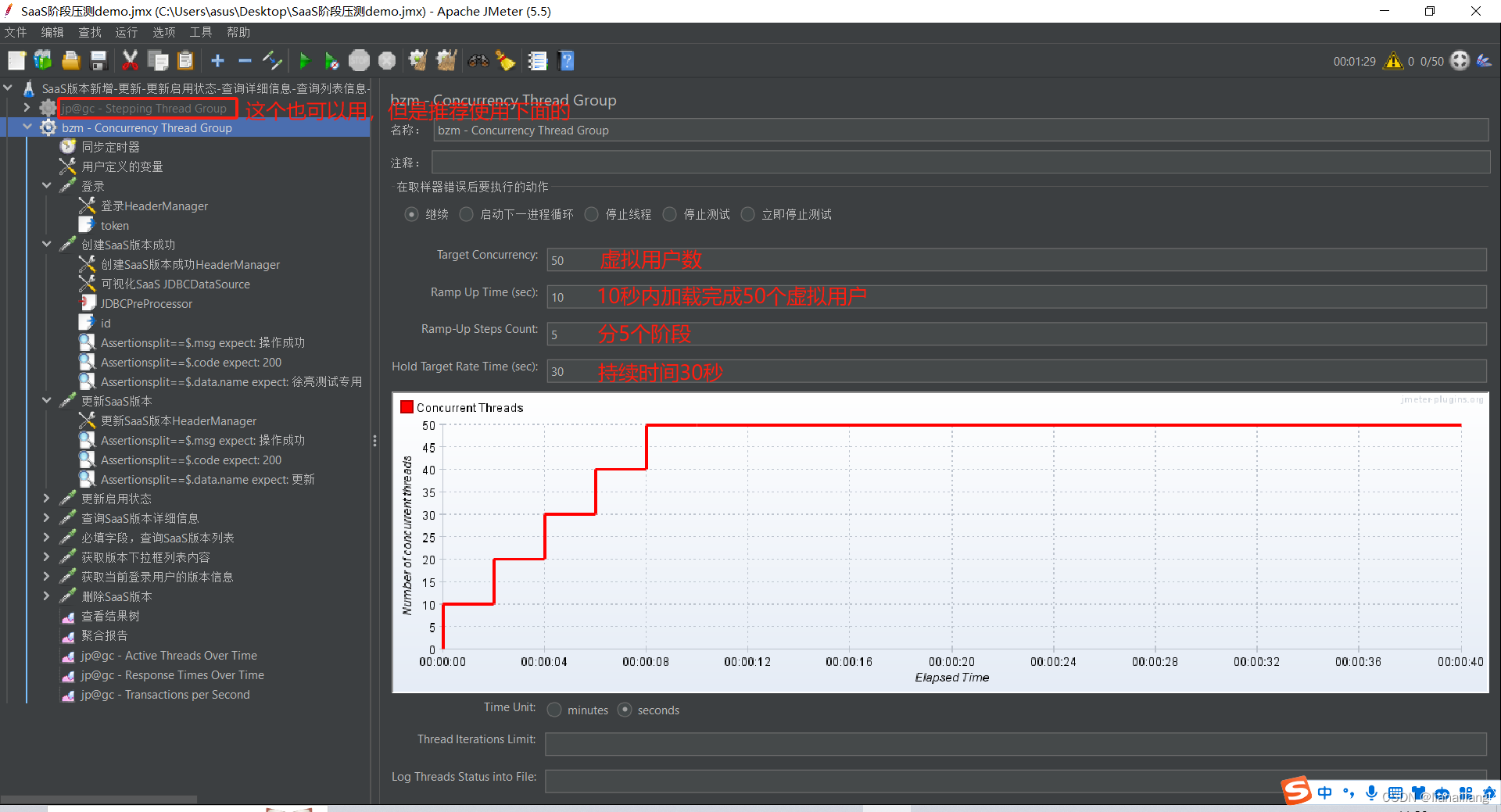Screen dimensions: 1501x812
Task: Toggle the enable/disable element icon
Action: [272, 61]
